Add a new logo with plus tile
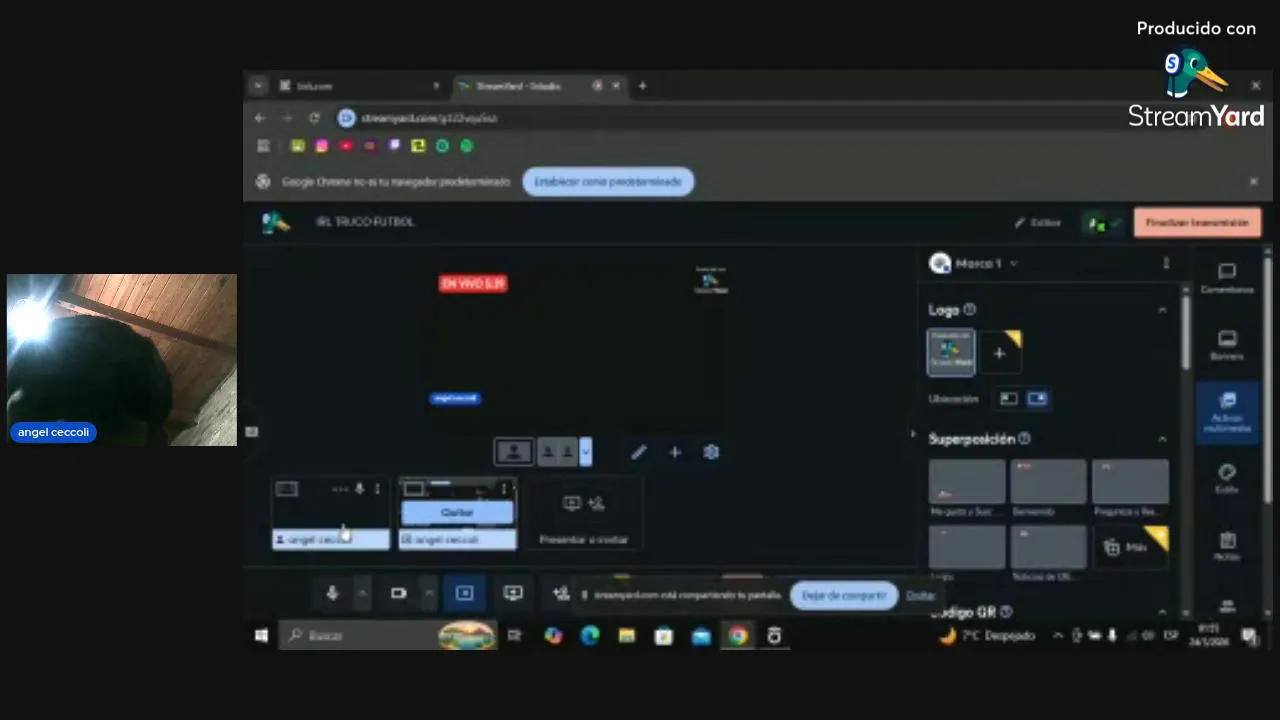Viewport: 1280px width, 720px height. click(999, 353)
